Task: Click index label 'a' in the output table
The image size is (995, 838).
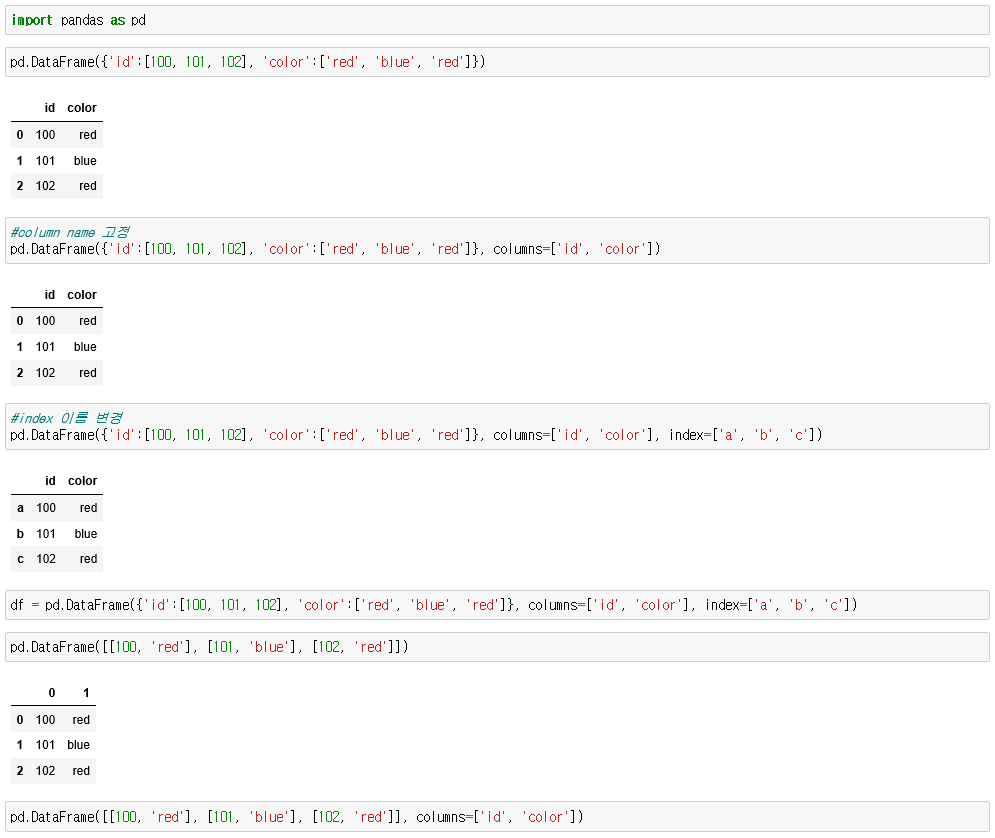Action: [x=20, y=508]
